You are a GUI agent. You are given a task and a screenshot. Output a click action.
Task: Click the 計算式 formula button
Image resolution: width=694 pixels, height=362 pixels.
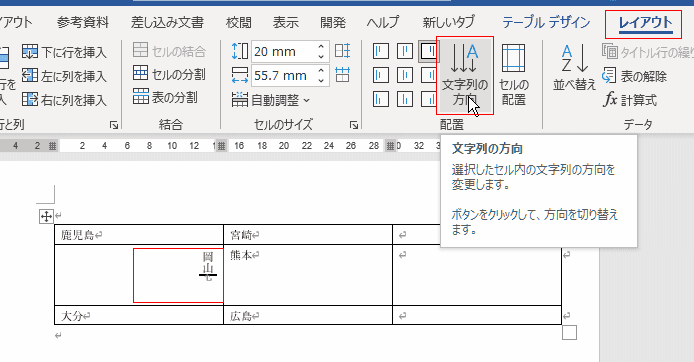[x=630, y=100]
